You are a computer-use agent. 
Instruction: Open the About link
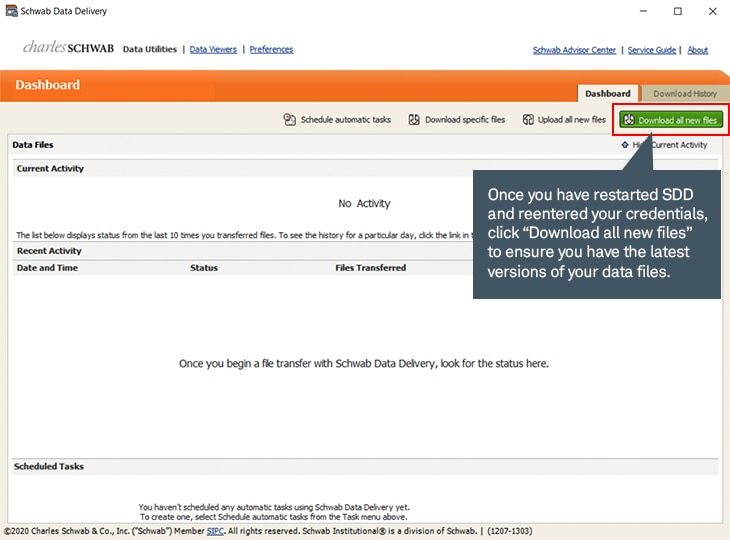coord(697,50)
